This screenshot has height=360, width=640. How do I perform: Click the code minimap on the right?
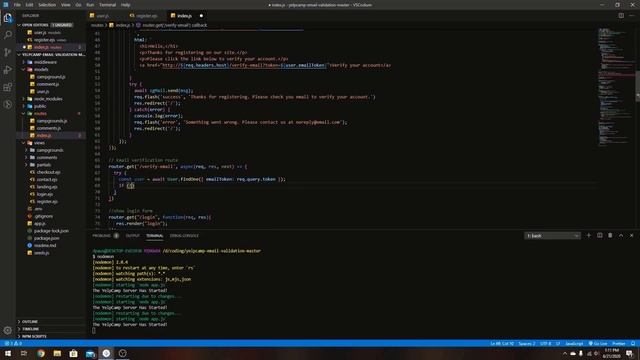[x=616, y=88]
